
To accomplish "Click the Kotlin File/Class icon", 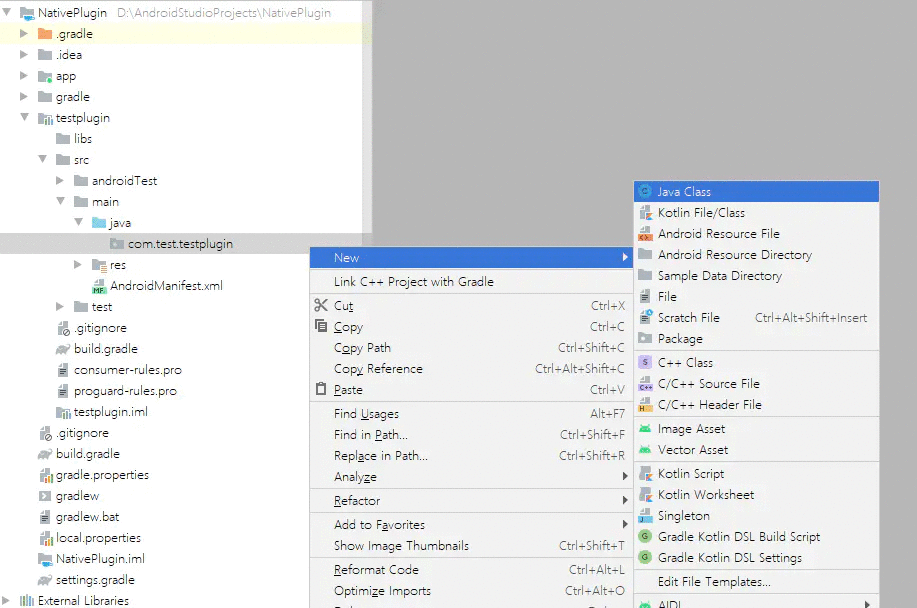I will 645,213.
